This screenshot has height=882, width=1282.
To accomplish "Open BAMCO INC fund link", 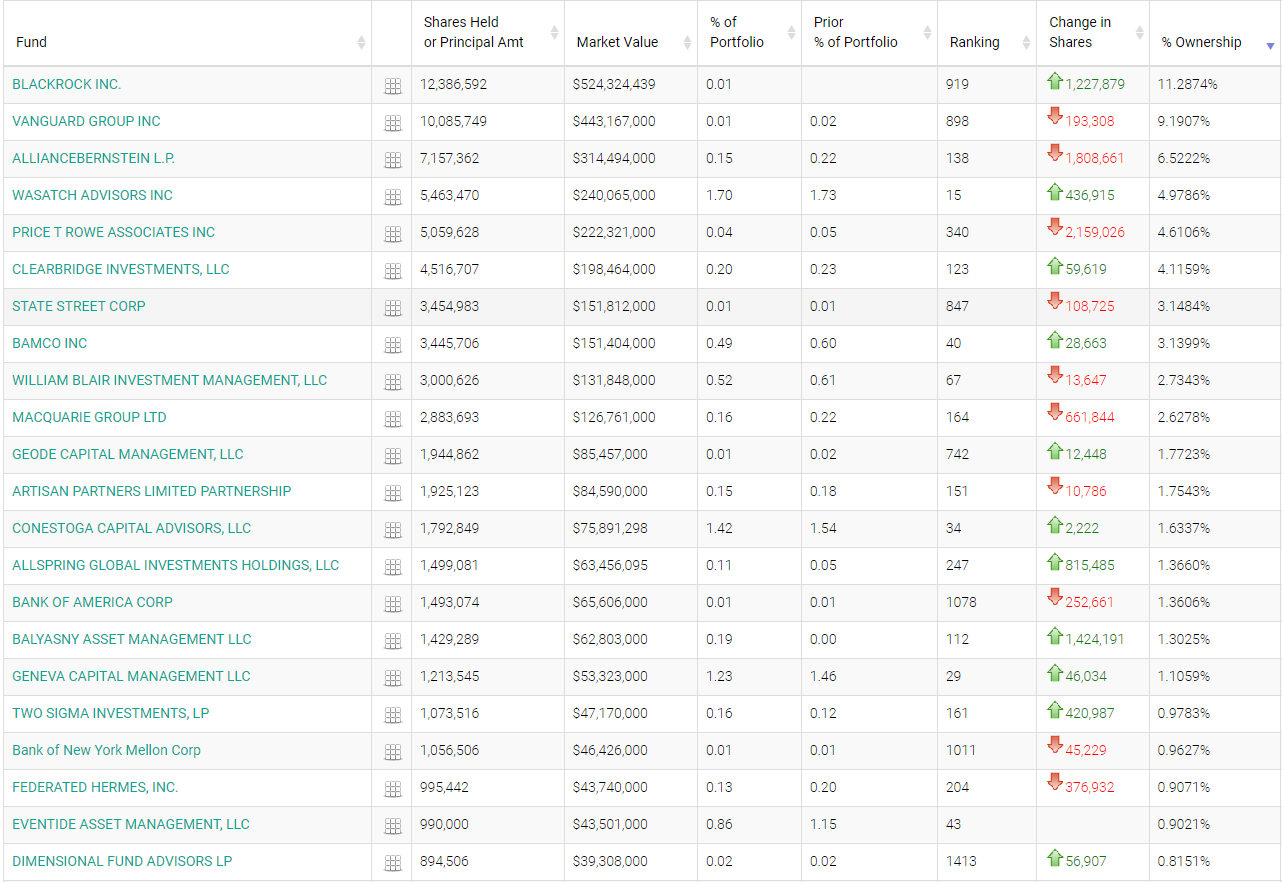I will pyautogui.click(x=50, y=343).
